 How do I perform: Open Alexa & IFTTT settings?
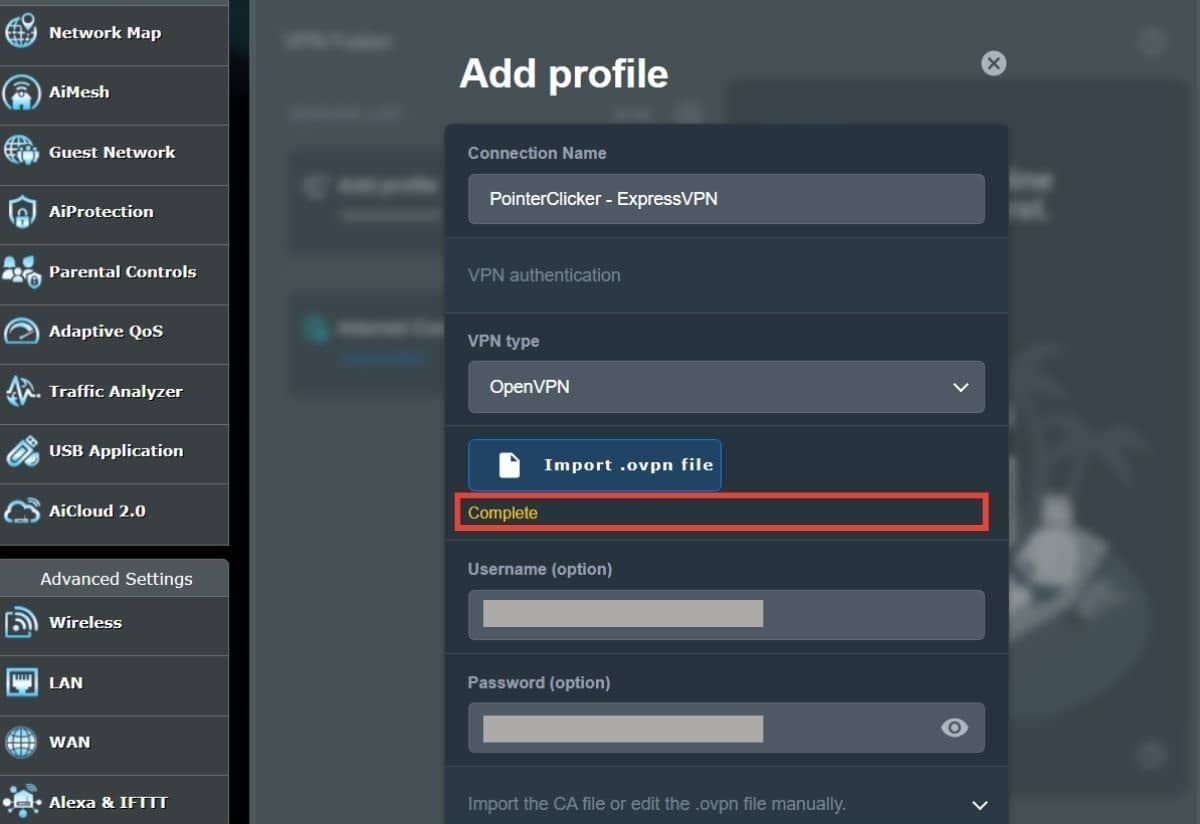pos(114,802)
